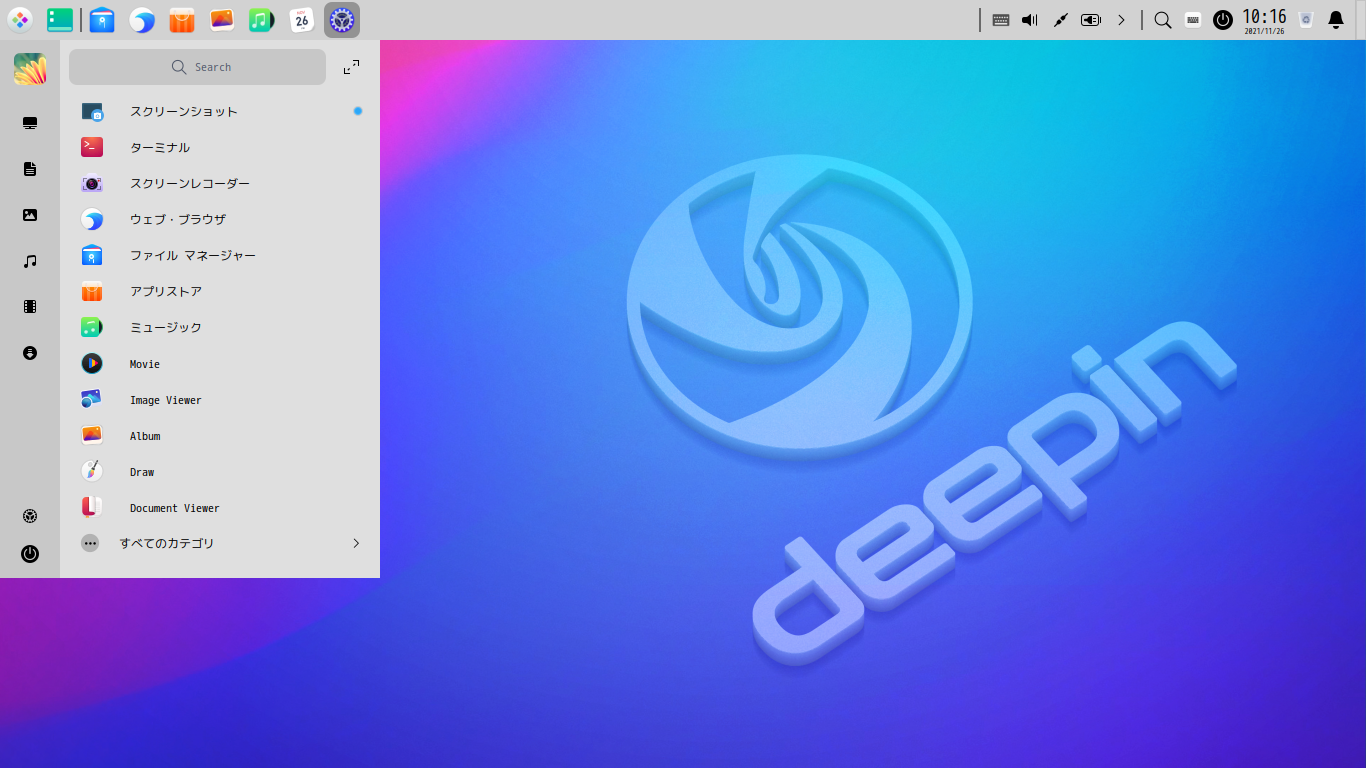Open Pictures folder icon in launcher sidebar
This screenshot has width=1366, height=768.
point(30,215)
